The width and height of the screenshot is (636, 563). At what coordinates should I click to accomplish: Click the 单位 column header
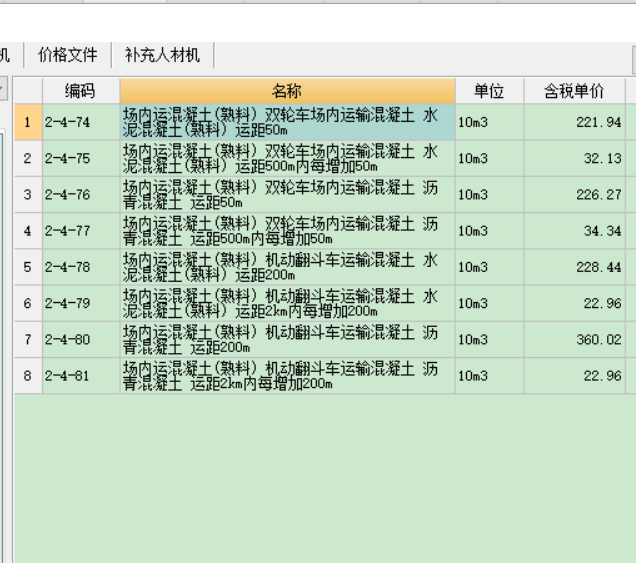489,91
